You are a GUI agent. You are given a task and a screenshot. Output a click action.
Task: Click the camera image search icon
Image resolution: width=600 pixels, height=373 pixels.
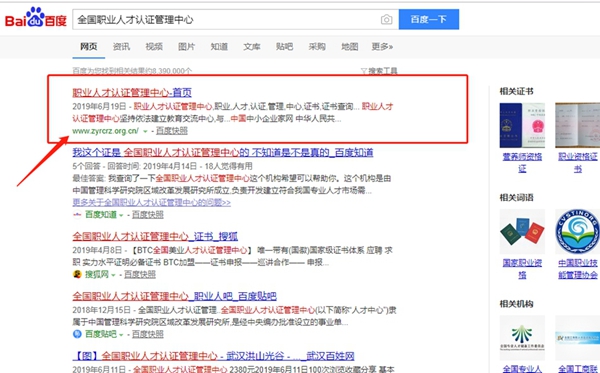[x=386, y=20]
